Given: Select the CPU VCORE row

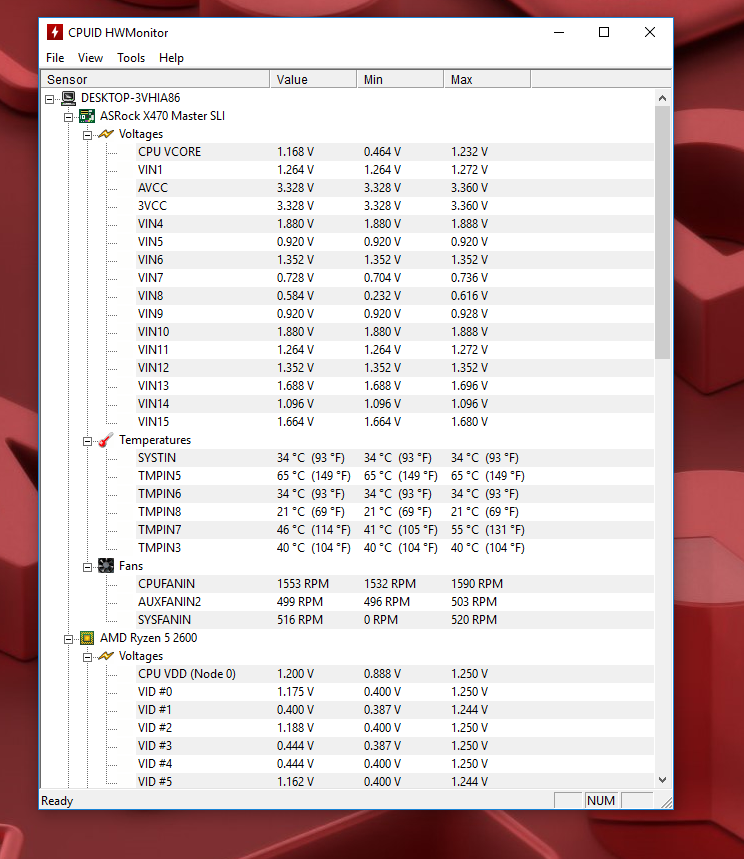Looking at the screenshot, I should click(395, 152).
